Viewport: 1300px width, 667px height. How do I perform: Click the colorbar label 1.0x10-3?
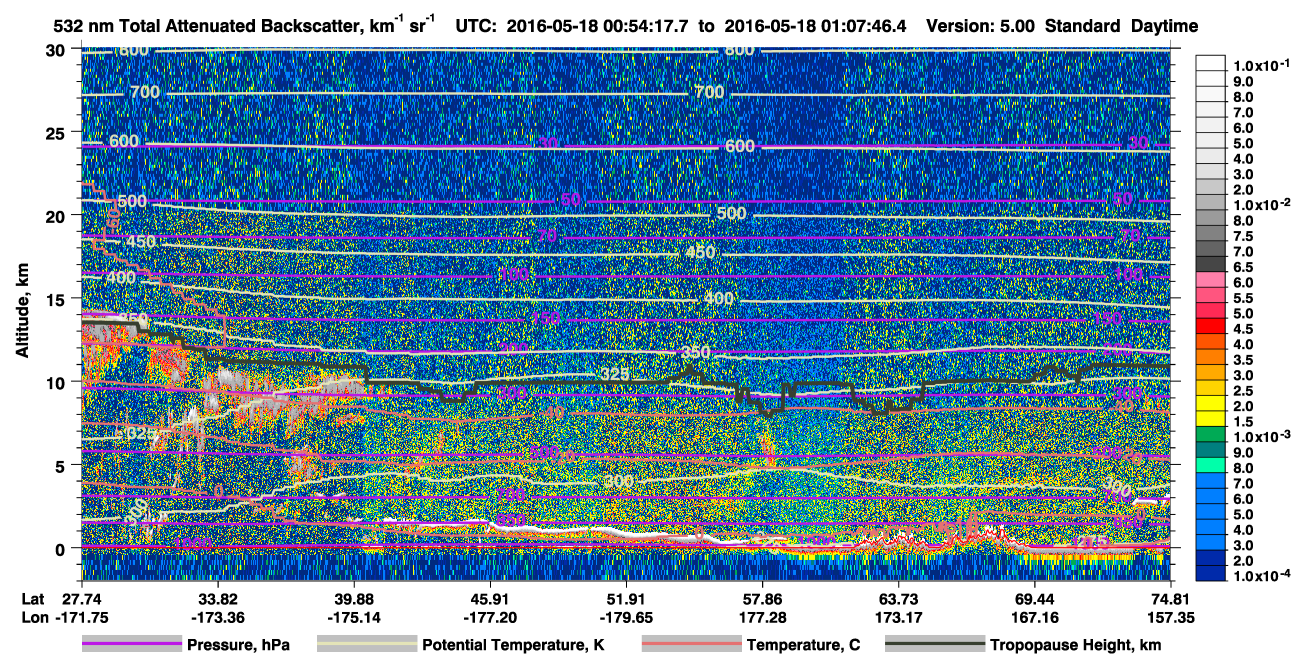pyautogui.click(x=1261, y=437)
